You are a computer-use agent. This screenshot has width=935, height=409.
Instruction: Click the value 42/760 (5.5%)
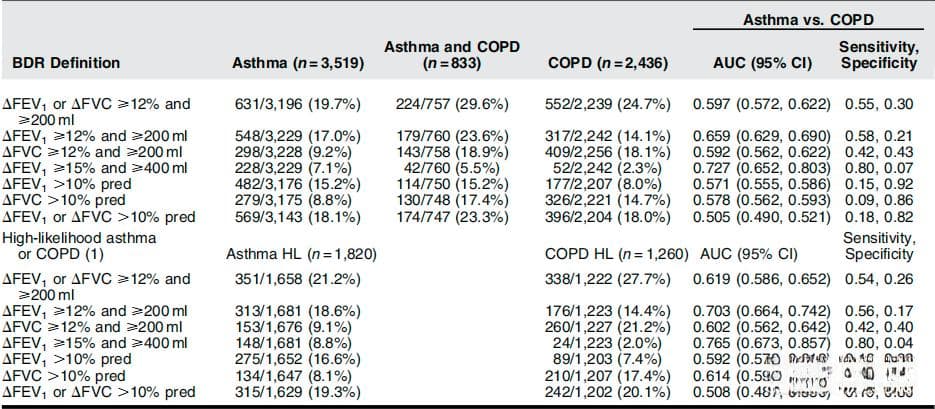(x=452, y=169)
